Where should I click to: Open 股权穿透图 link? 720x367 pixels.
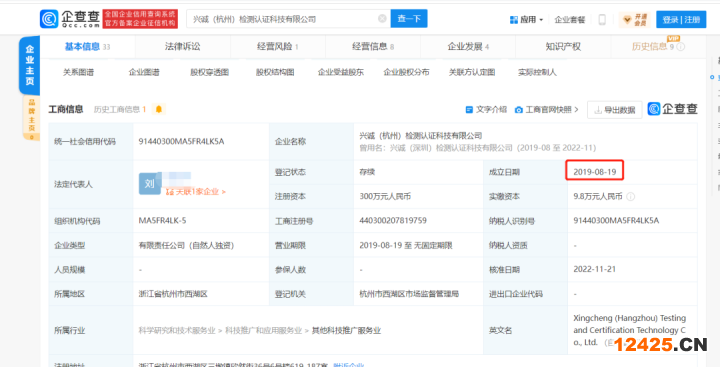[x=210, y=73]
